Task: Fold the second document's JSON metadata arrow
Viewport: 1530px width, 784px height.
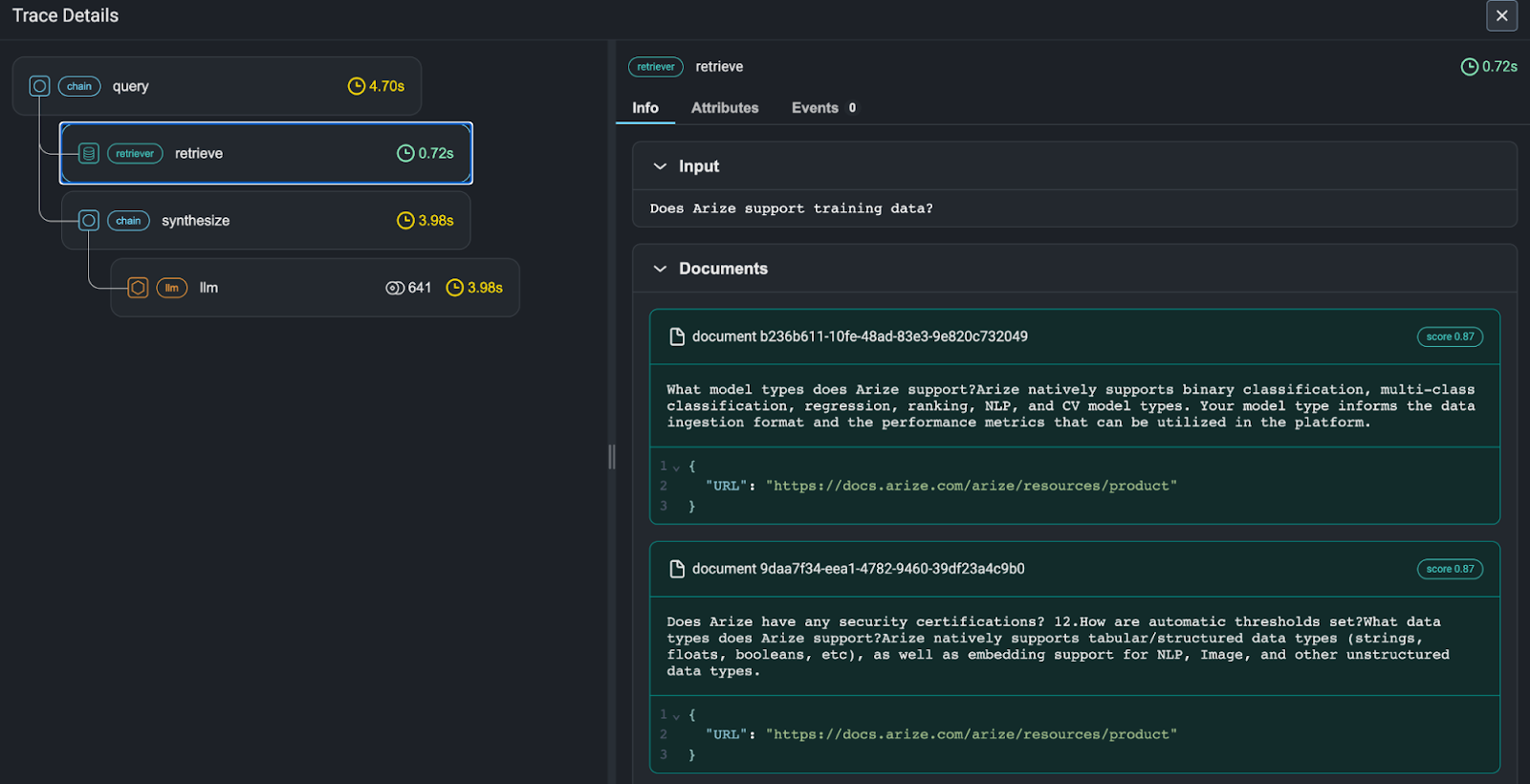Action: tap(676, 716)
